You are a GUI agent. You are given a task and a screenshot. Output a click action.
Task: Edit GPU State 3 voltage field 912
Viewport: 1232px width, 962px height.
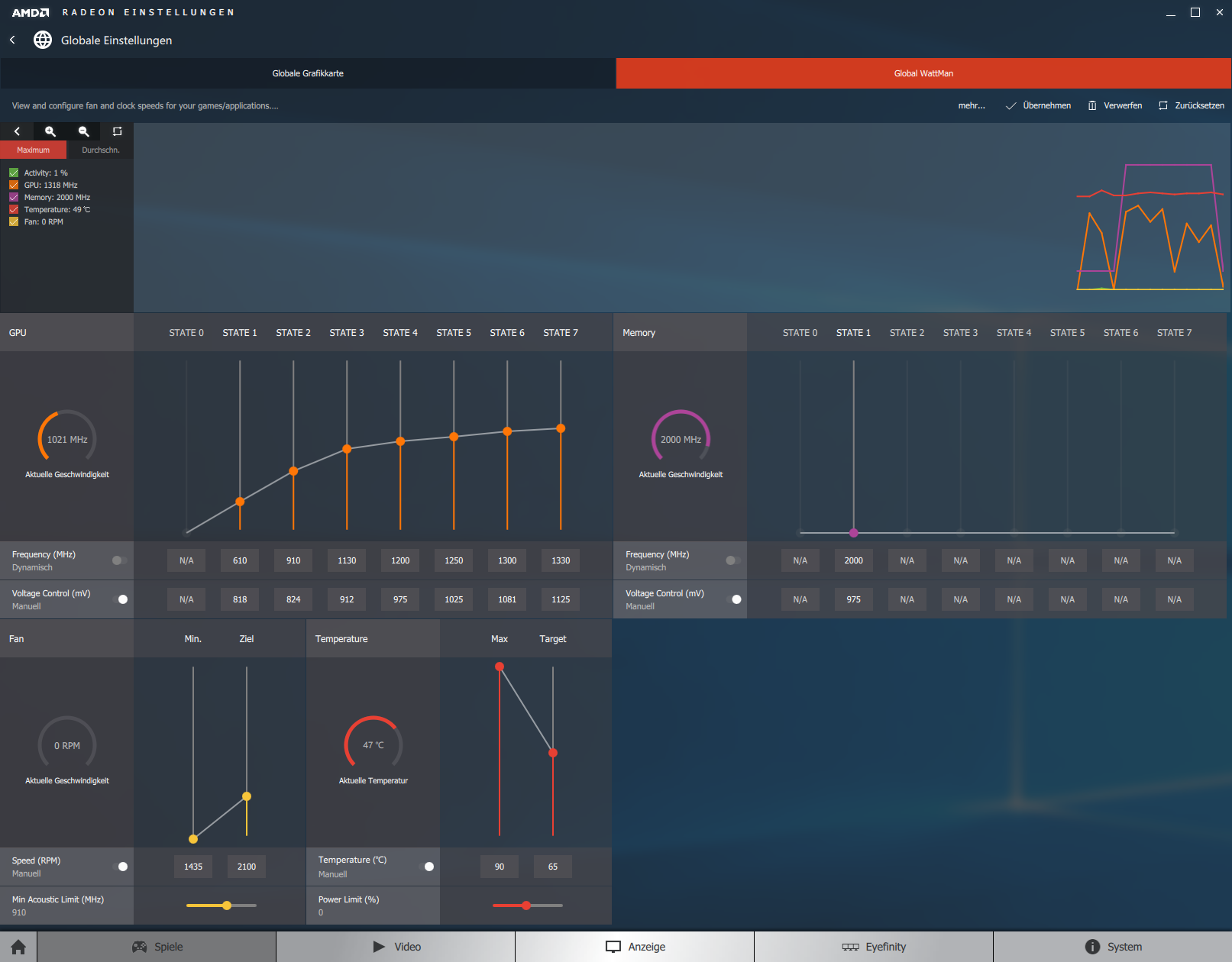347,599
